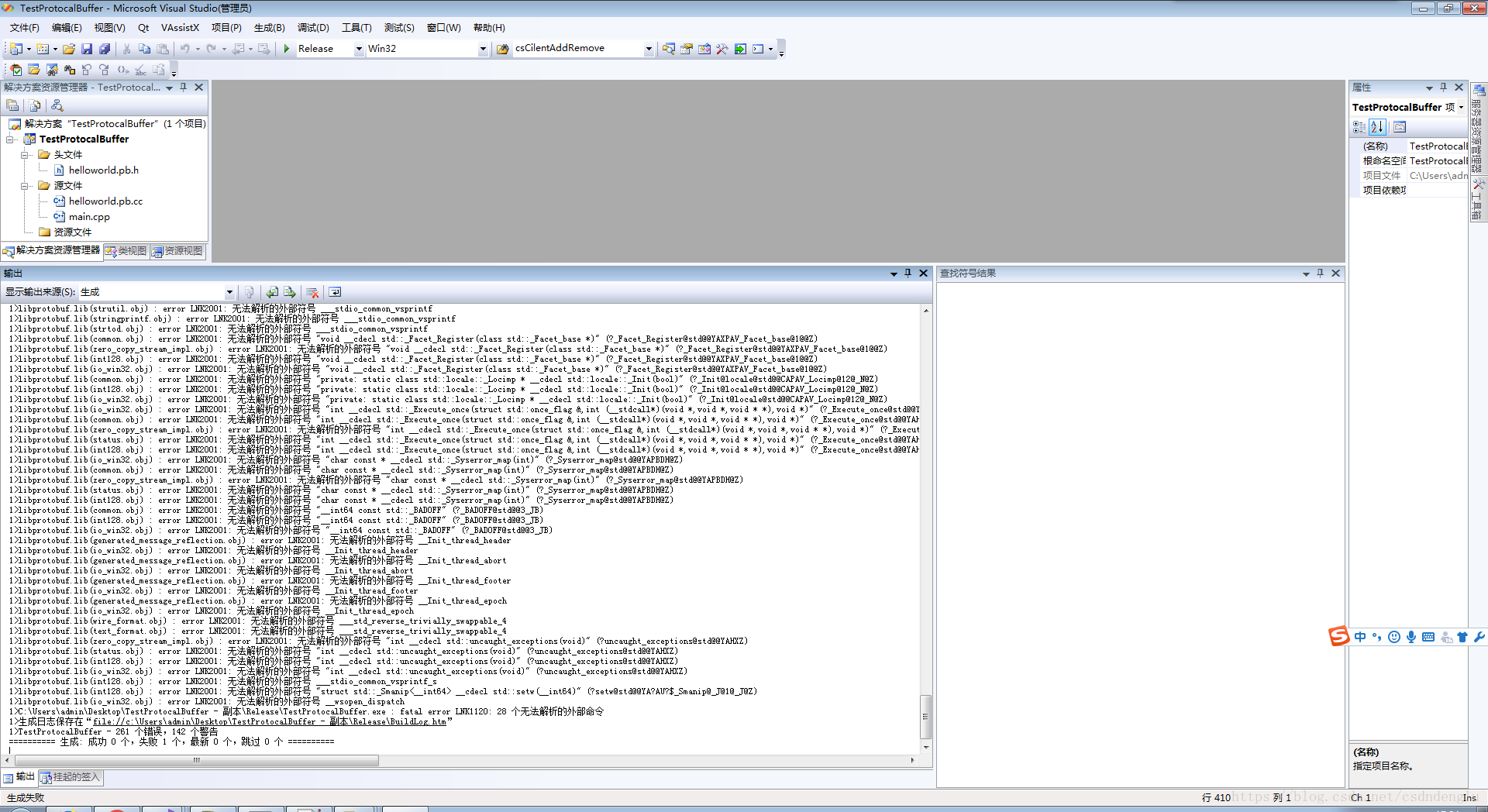Select helloworld.pb.cc in Solution Explorer
Screen dimensions: 1488x812
(x=105, y=201)
